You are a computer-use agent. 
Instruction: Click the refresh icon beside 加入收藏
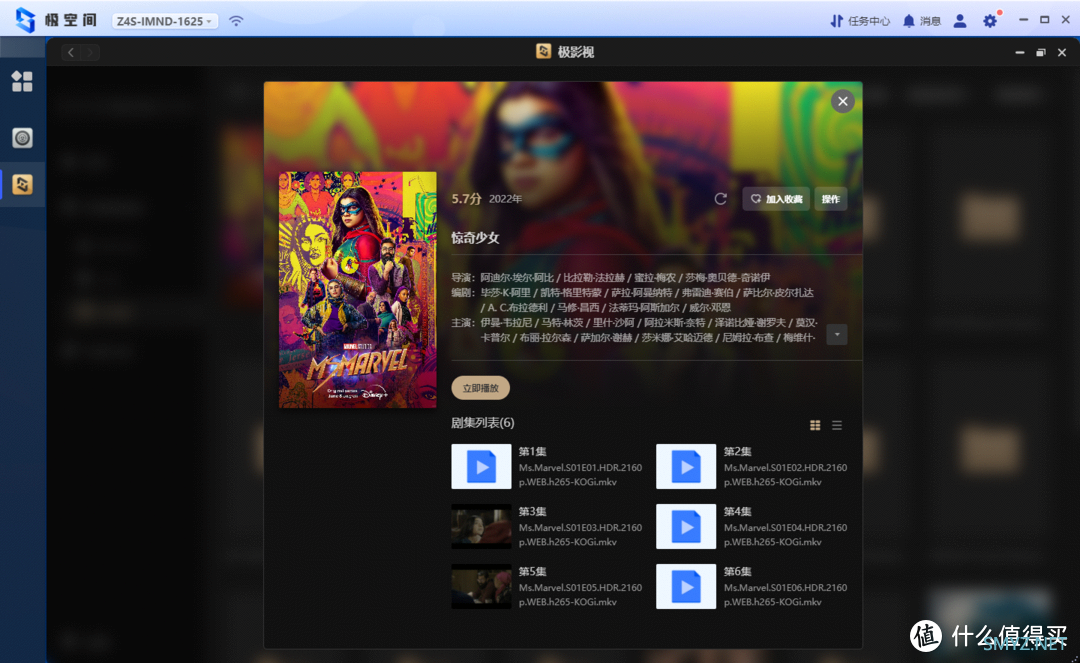click(720, 199)
